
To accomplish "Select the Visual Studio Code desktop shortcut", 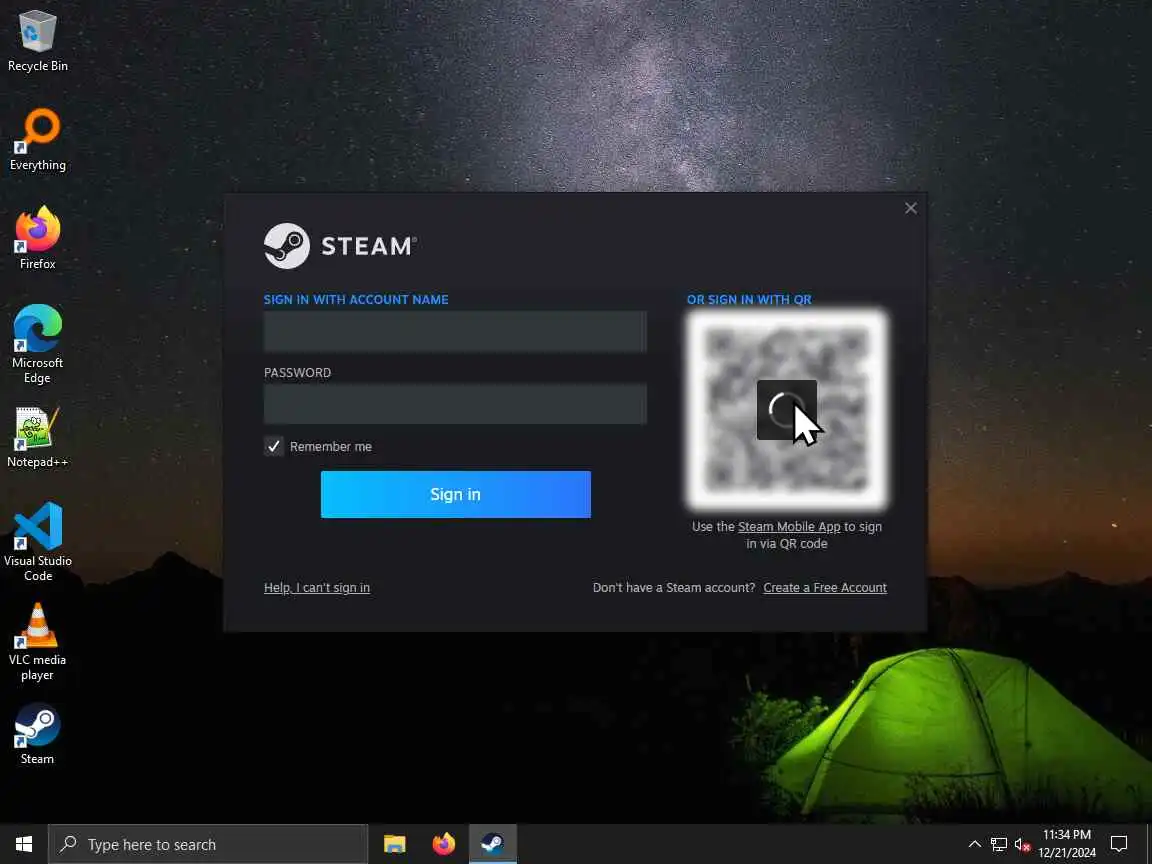I will 37,541.
